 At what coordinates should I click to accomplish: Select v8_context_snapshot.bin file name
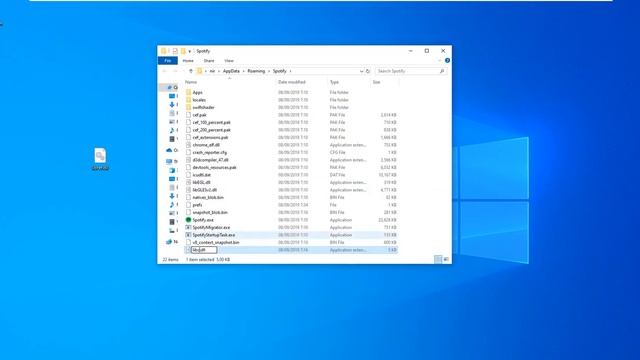coord(216,242)
